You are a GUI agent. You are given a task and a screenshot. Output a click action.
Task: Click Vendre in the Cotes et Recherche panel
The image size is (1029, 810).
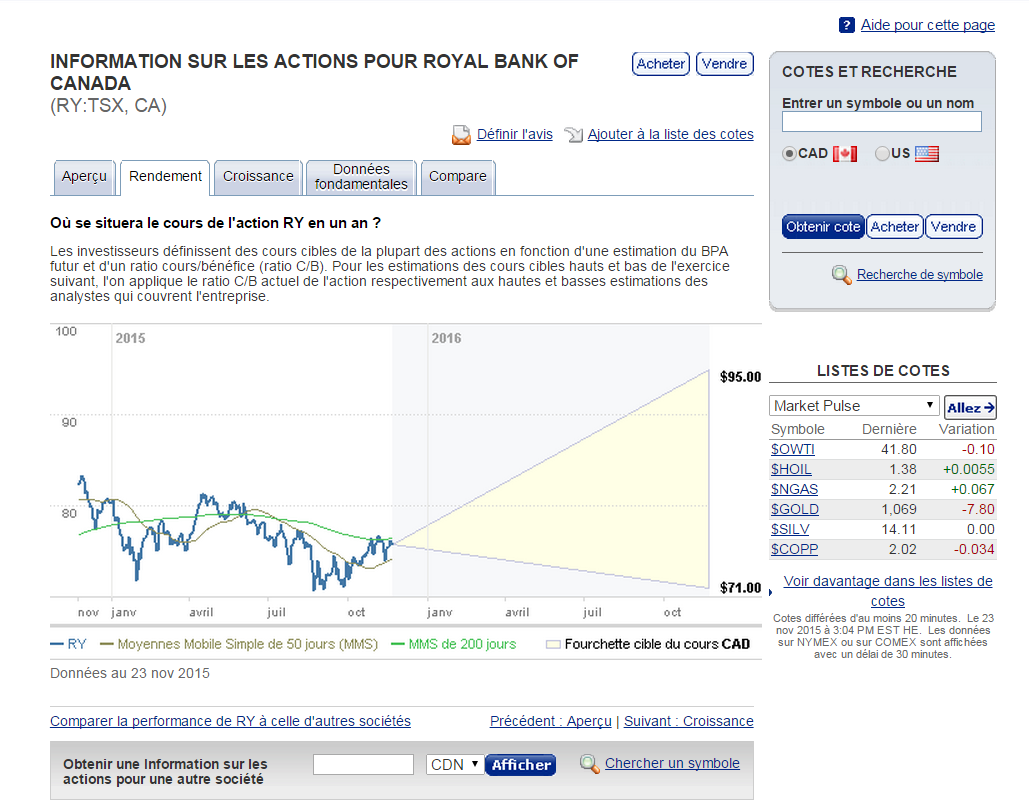[954, 226]
